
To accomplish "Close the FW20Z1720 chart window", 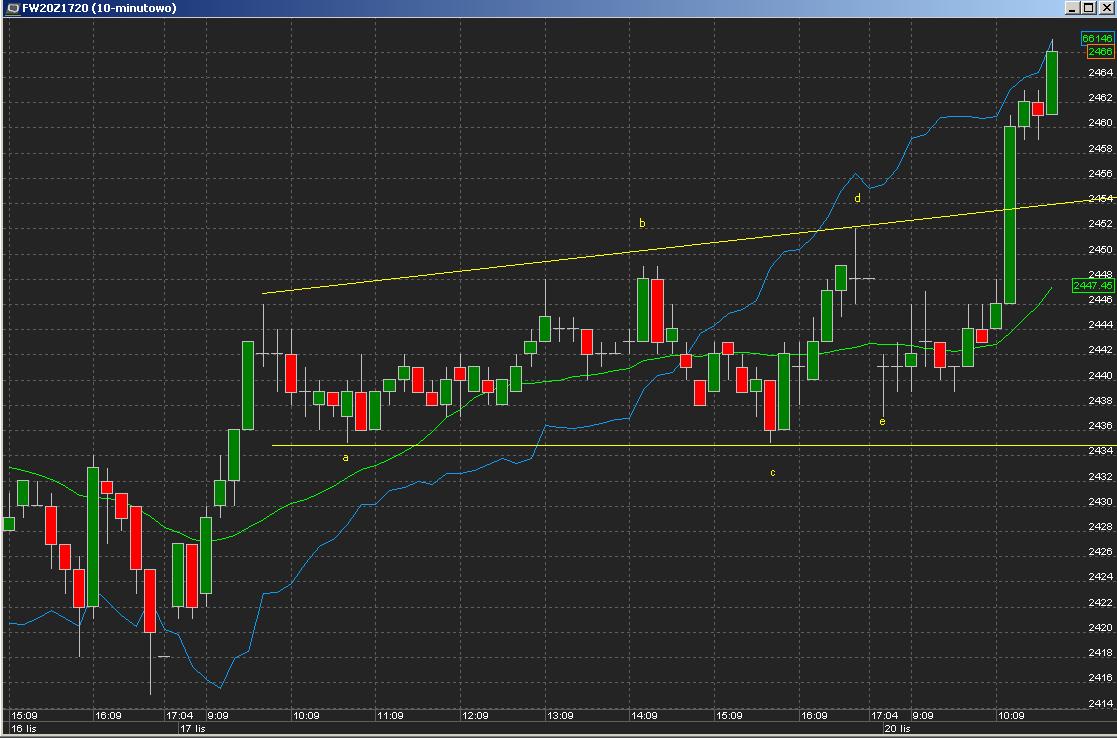I will (1106, 8).
